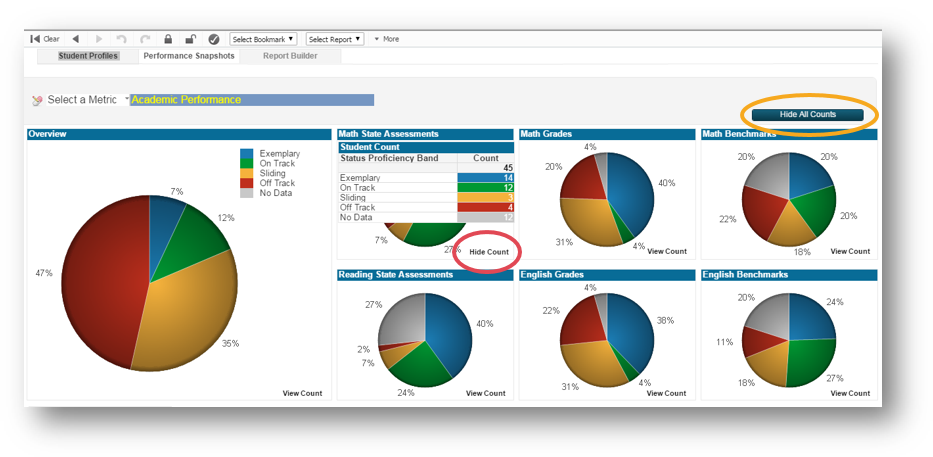Show View Count under Math Grades
The width and height of the screenshot is (933, 457).
point(667,252)
